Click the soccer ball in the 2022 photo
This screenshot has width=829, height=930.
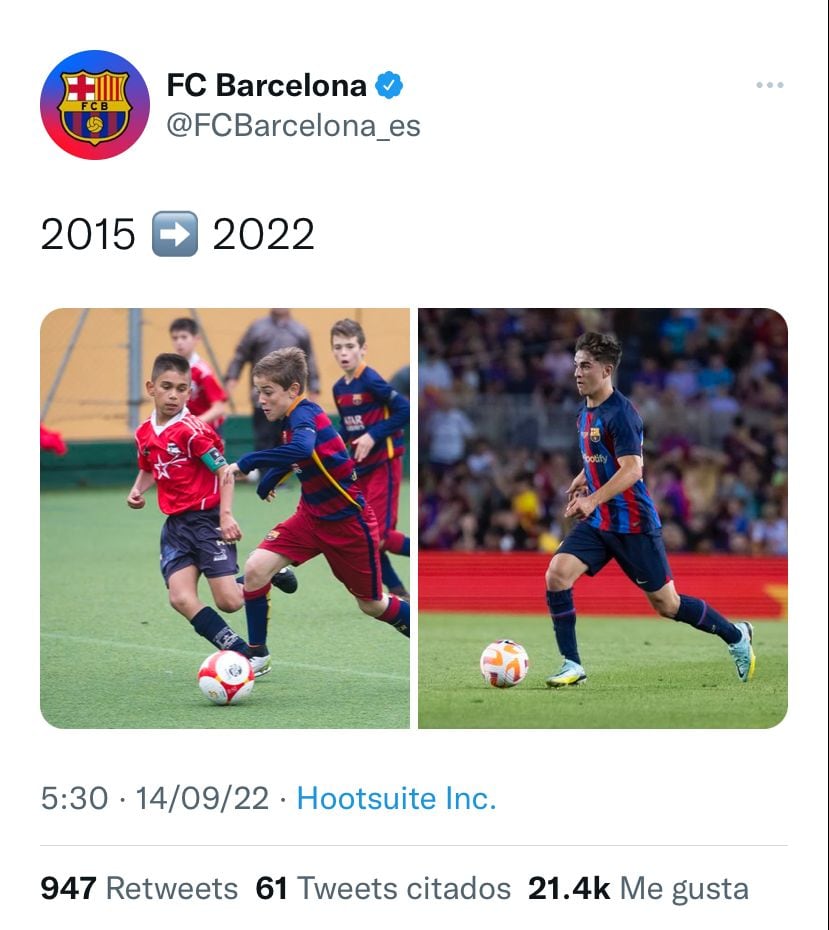(x=503, y=663)
